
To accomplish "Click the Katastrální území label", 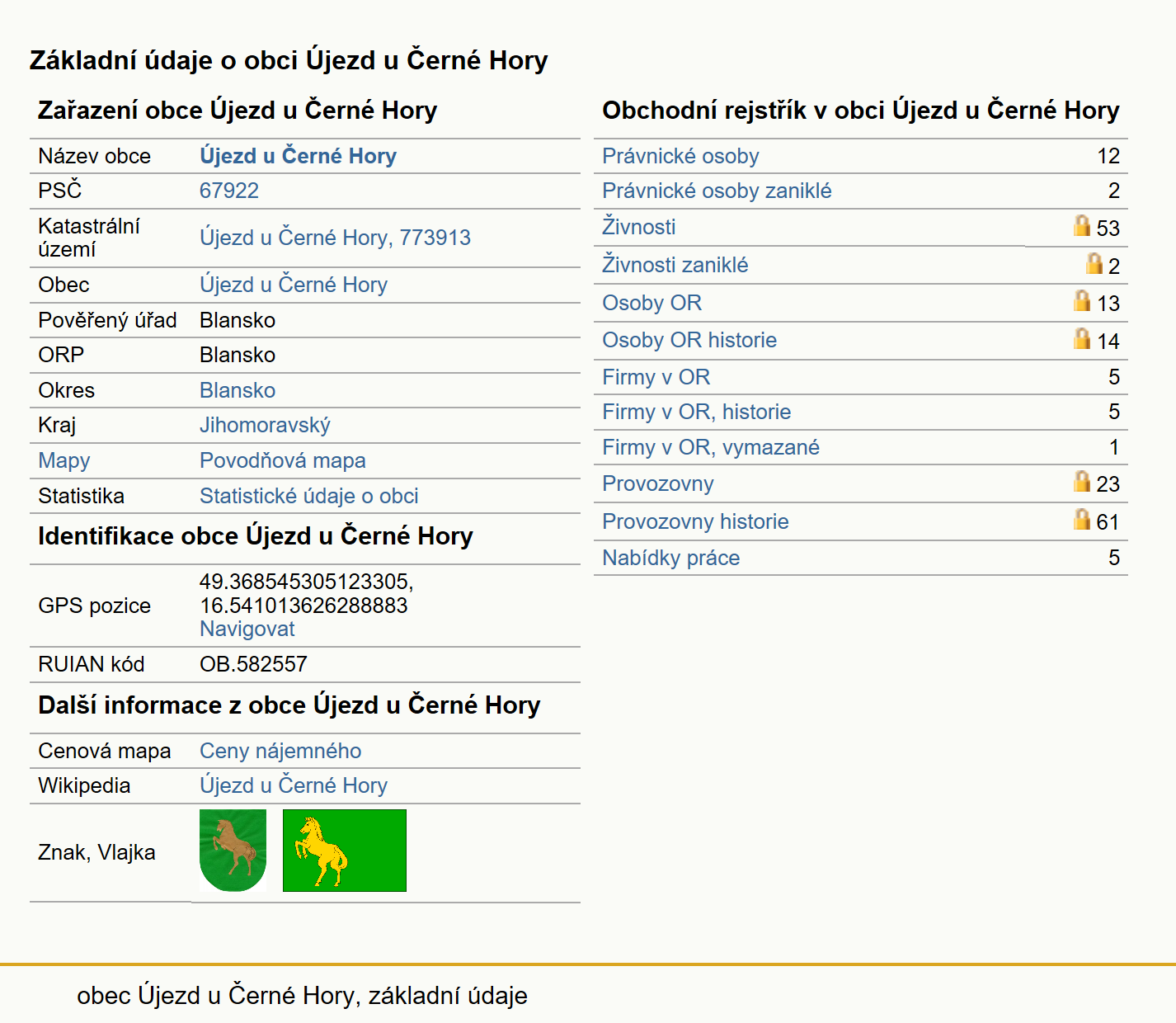I will 89,238.
